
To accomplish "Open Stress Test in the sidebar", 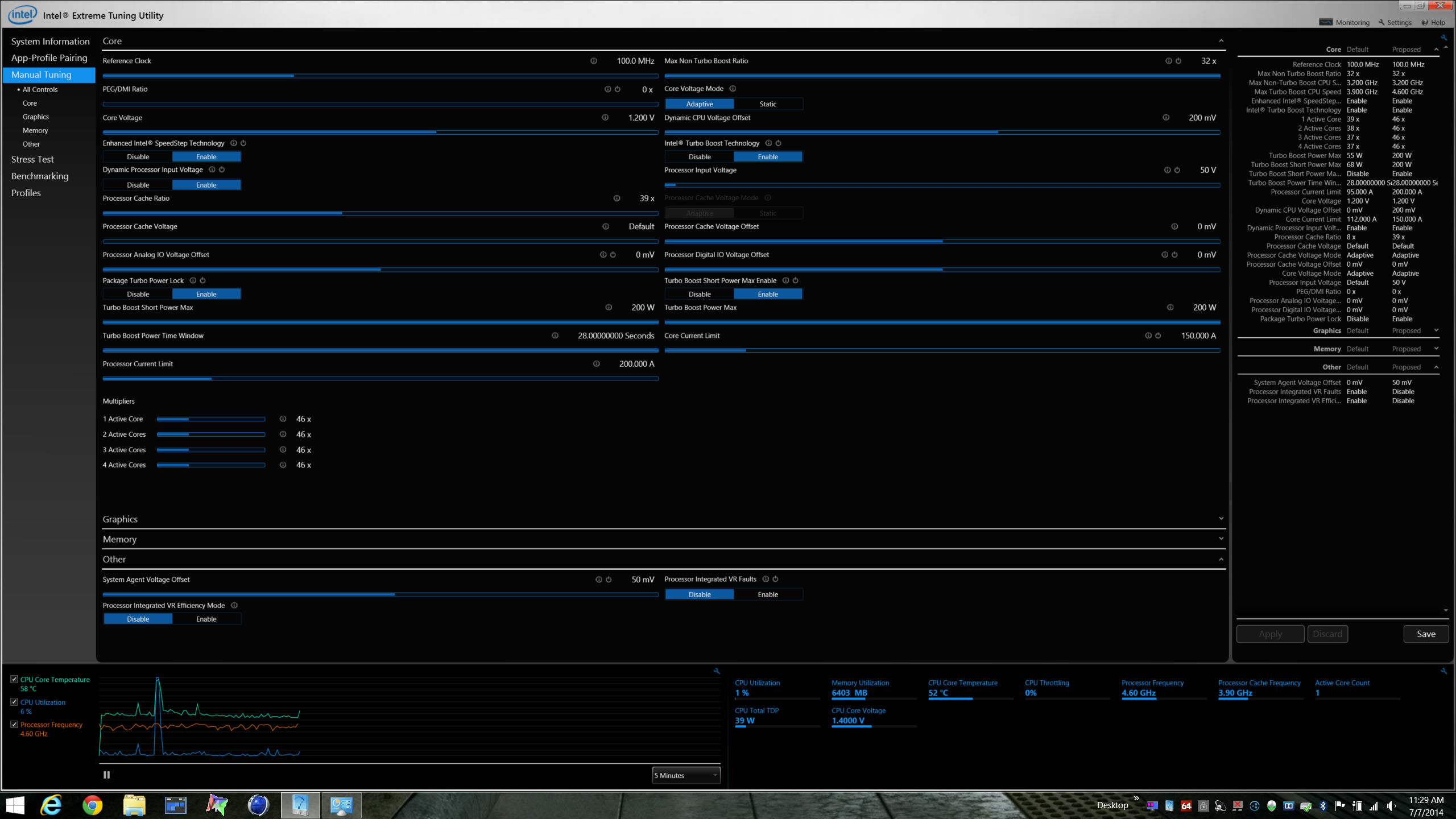I will click(x=32, y=160).
